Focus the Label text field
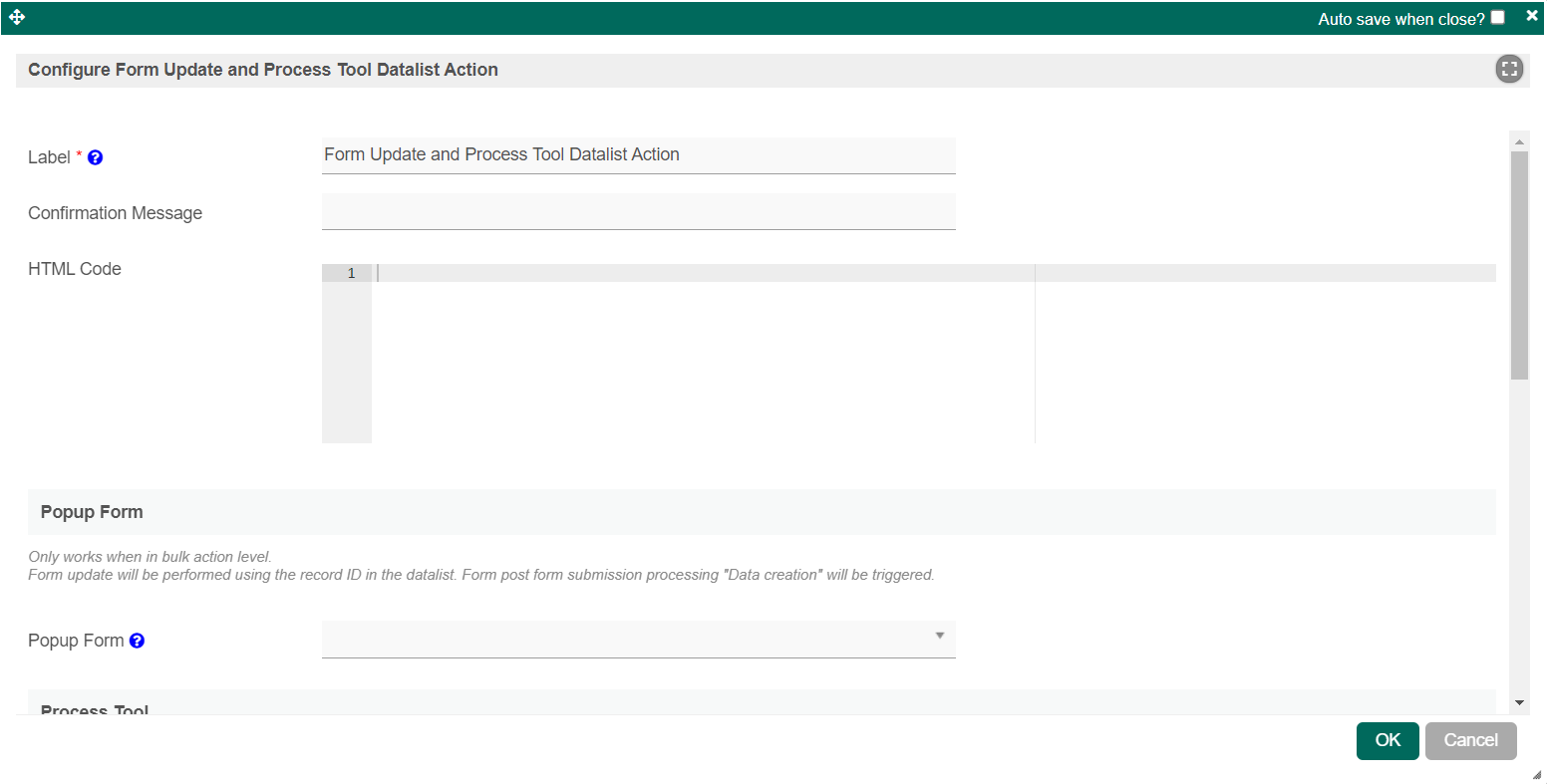The height and width of the screenshot is (784, 1547). [x=638, y=155]
